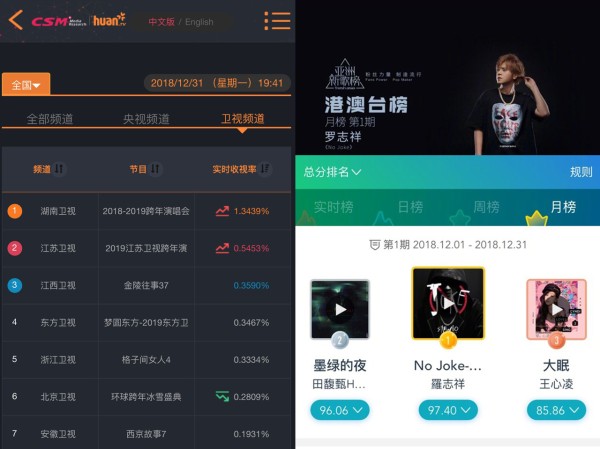The height and width of the screenshot is (449, 600).
Task: Select the 全部频道 tab
Action: coord(50,119)
